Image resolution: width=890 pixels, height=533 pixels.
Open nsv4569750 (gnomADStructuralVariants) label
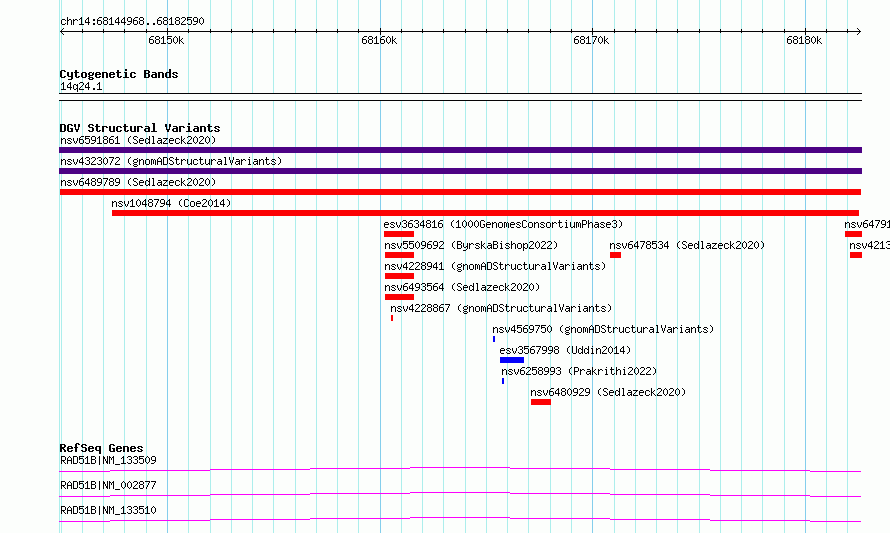(x=603, y=329)
